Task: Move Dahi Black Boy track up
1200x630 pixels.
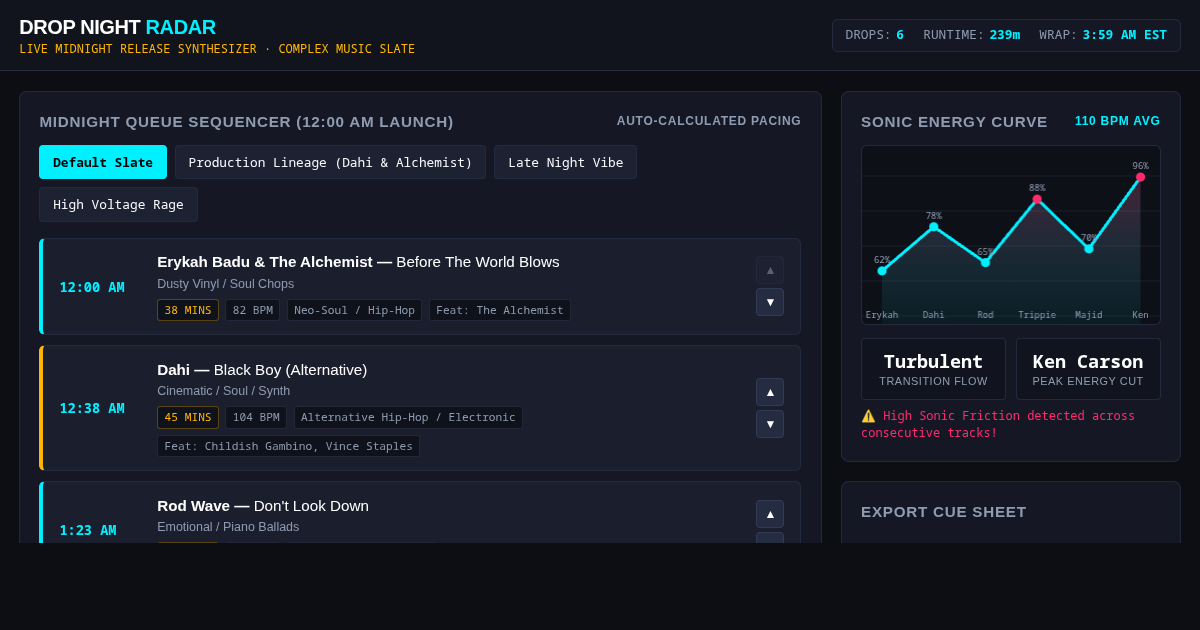Action: pos(770,392)
